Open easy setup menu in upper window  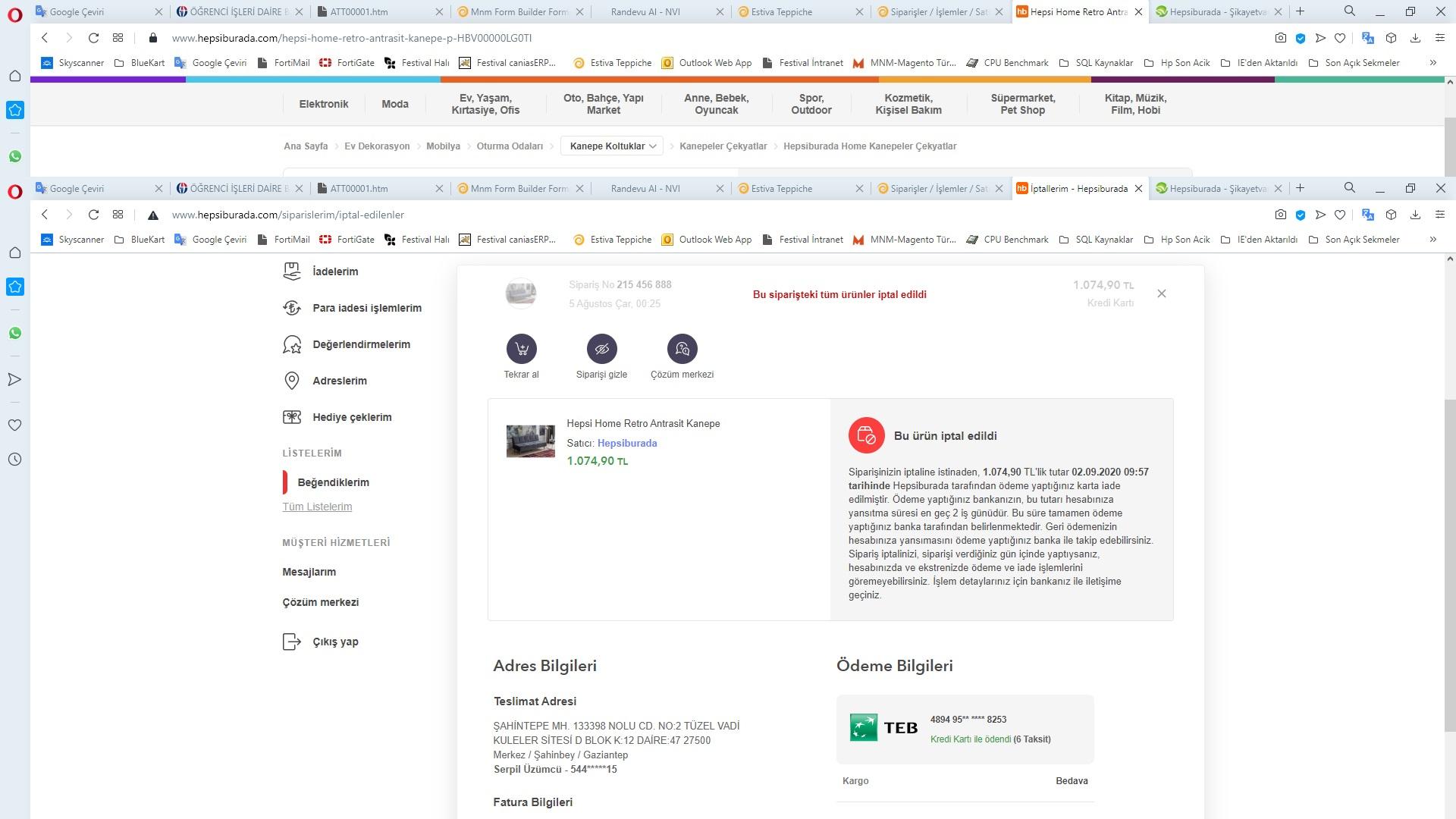pyautogui.click(x=1440, y=38)
